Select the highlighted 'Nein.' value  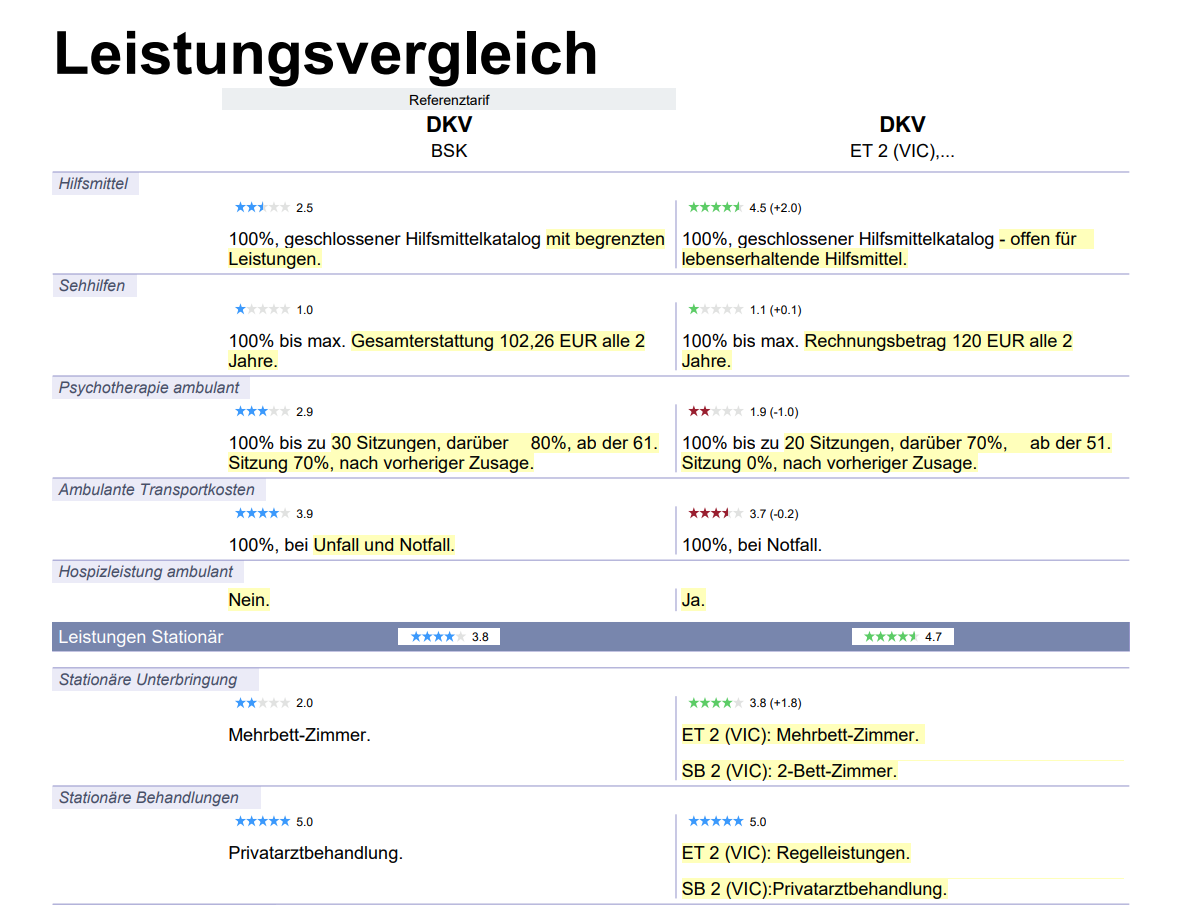pyautogui.click(x=249, y=600)
